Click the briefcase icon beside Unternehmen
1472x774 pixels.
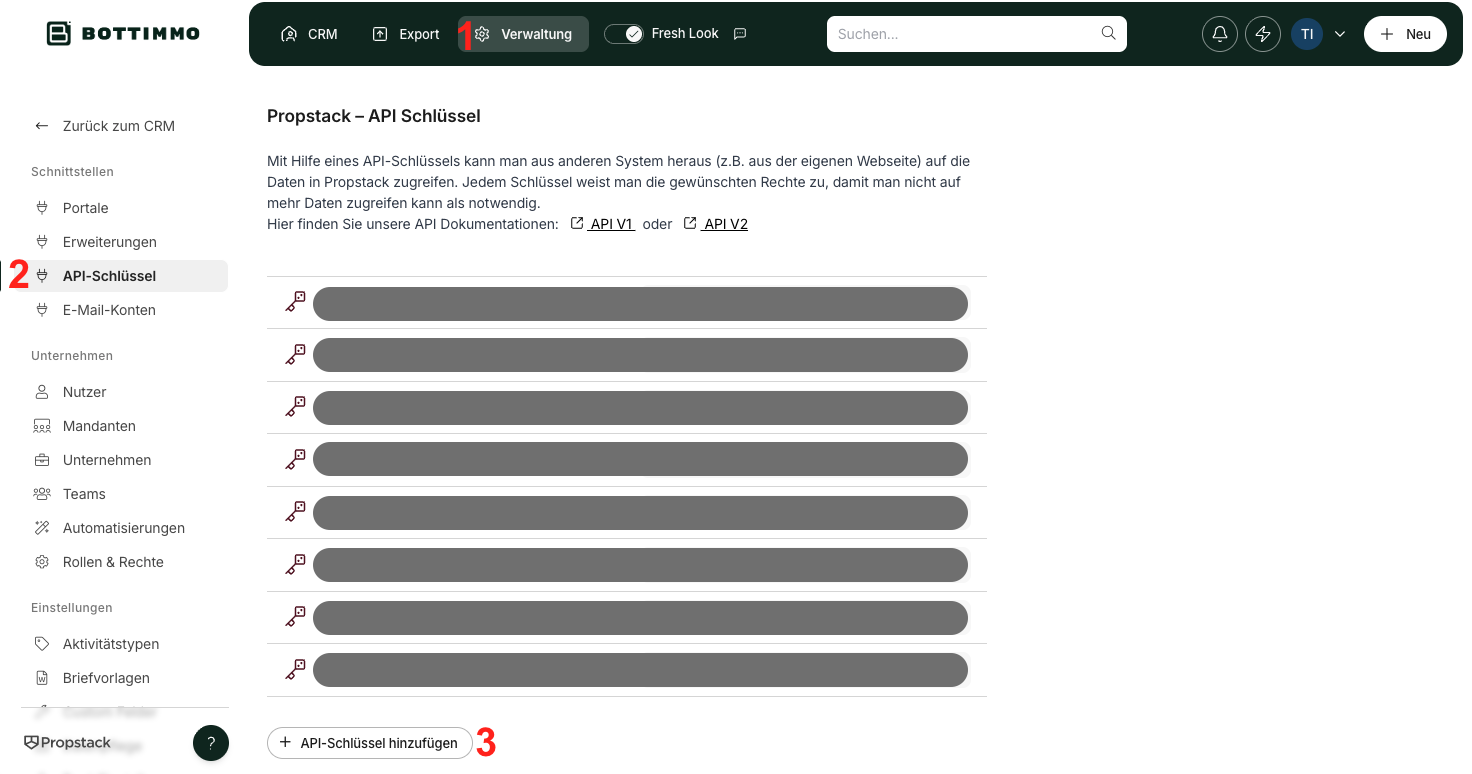coord(42,460)
